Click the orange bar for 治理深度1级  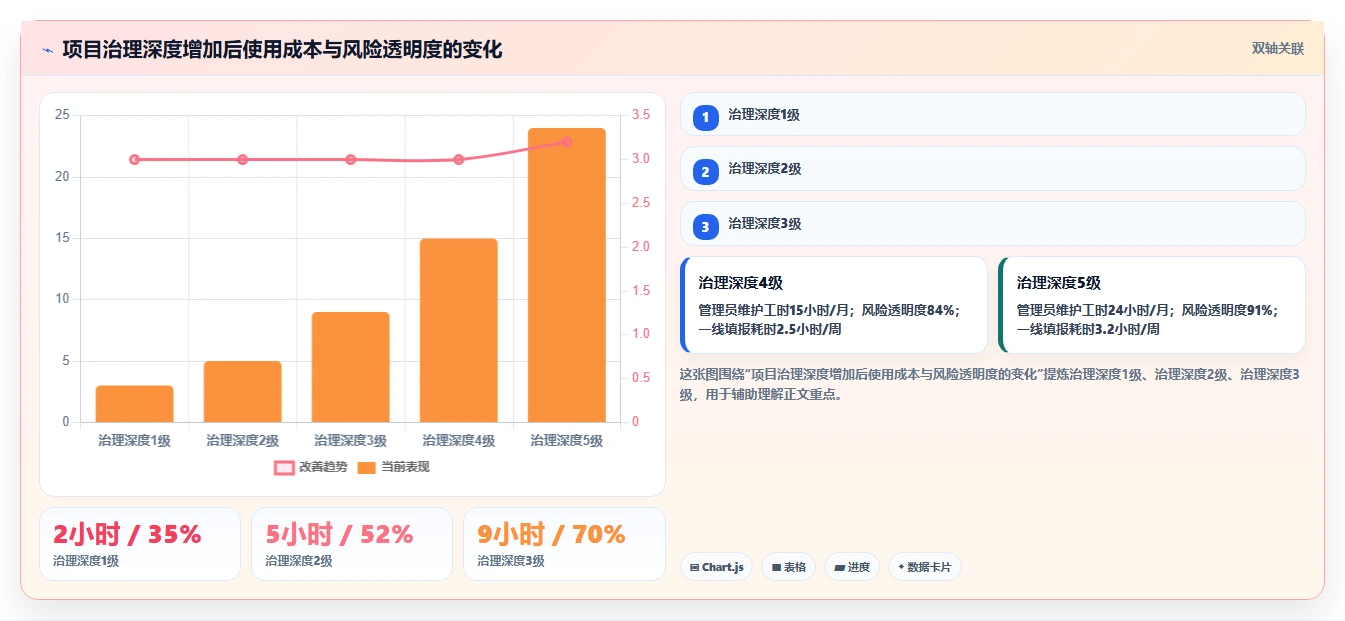(135, 404)
